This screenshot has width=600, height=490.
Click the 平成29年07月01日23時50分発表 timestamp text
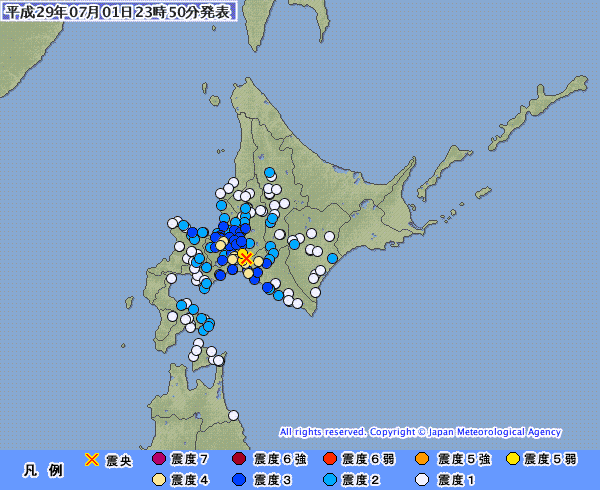click(x=119, y=11)
